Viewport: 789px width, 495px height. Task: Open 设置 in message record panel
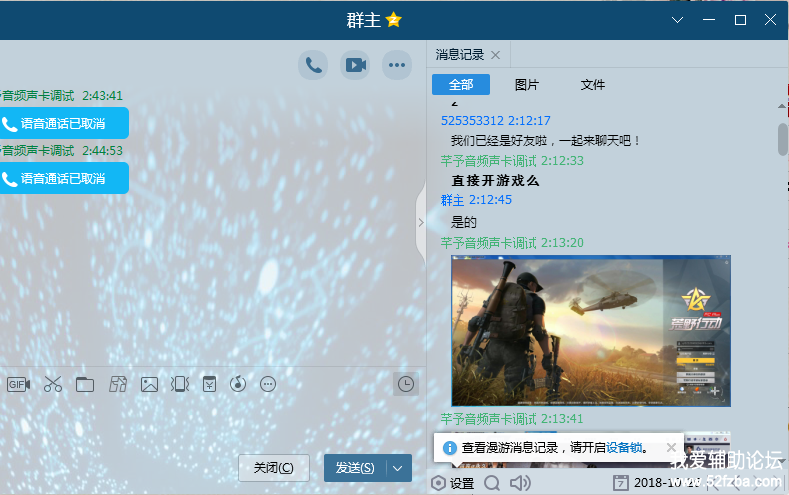coord(452,483)
